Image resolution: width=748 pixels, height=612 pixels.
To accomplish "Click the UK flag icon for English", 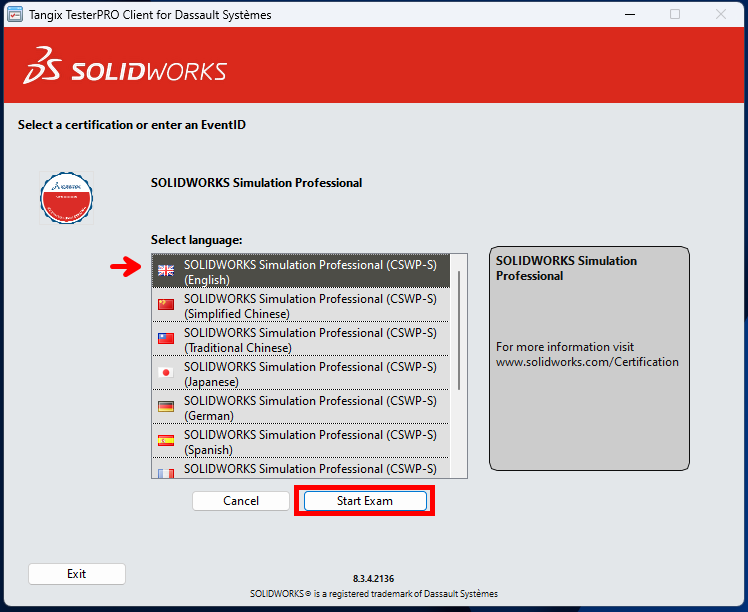I will (166, 271).
